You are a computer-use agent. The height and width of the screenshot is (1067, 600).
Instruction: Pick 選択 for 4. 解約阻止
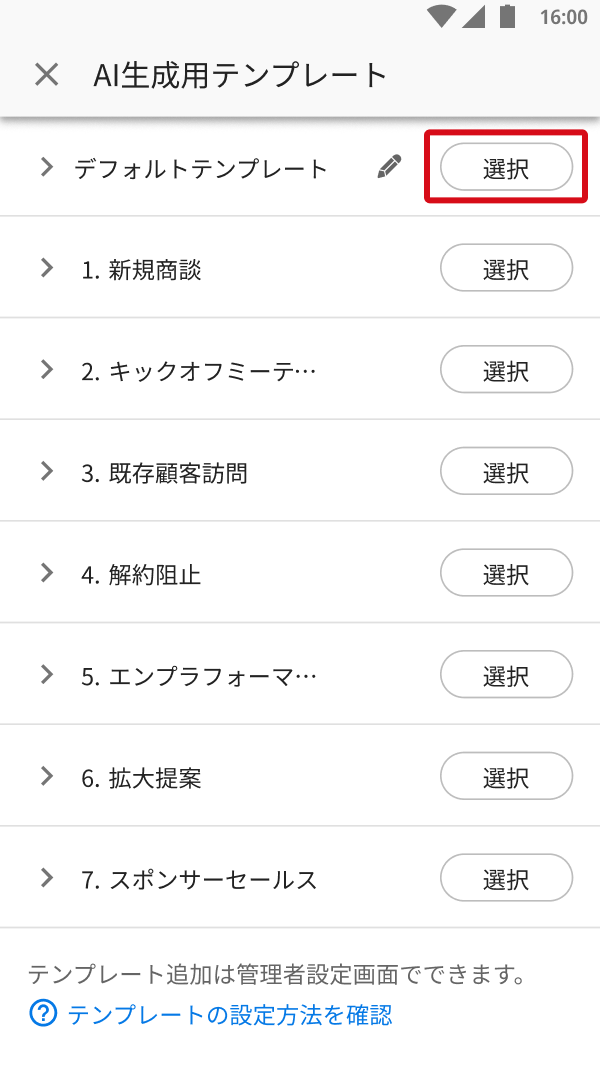point(506,574)
